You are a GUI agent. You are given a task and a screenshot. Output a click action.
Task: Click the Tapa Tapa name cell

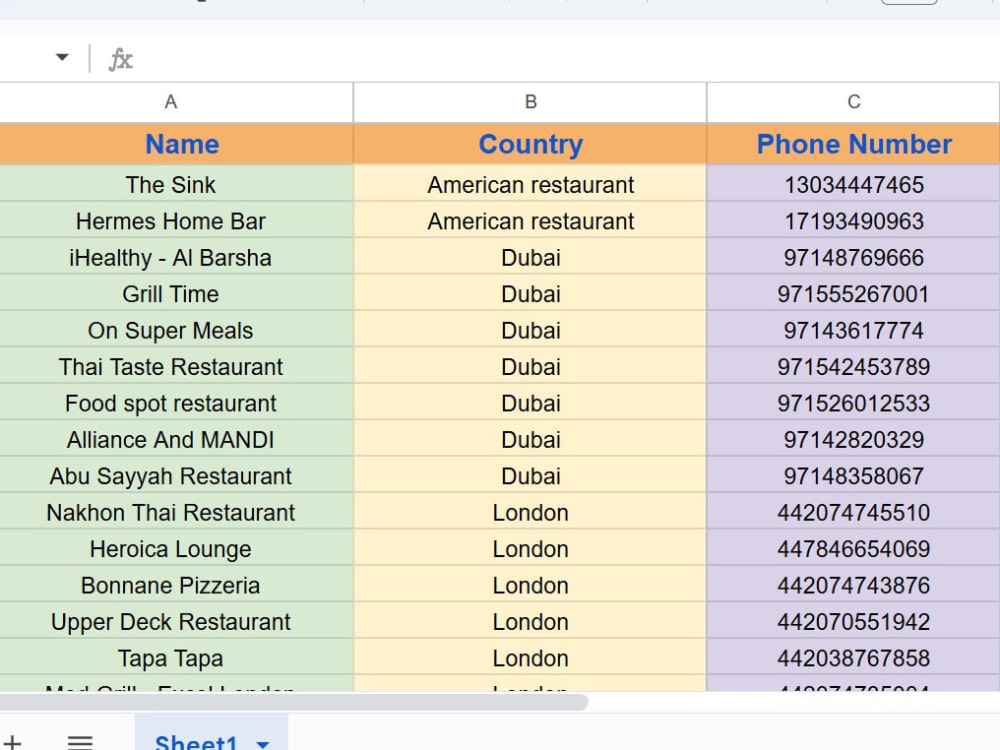(x=176, y=658)
